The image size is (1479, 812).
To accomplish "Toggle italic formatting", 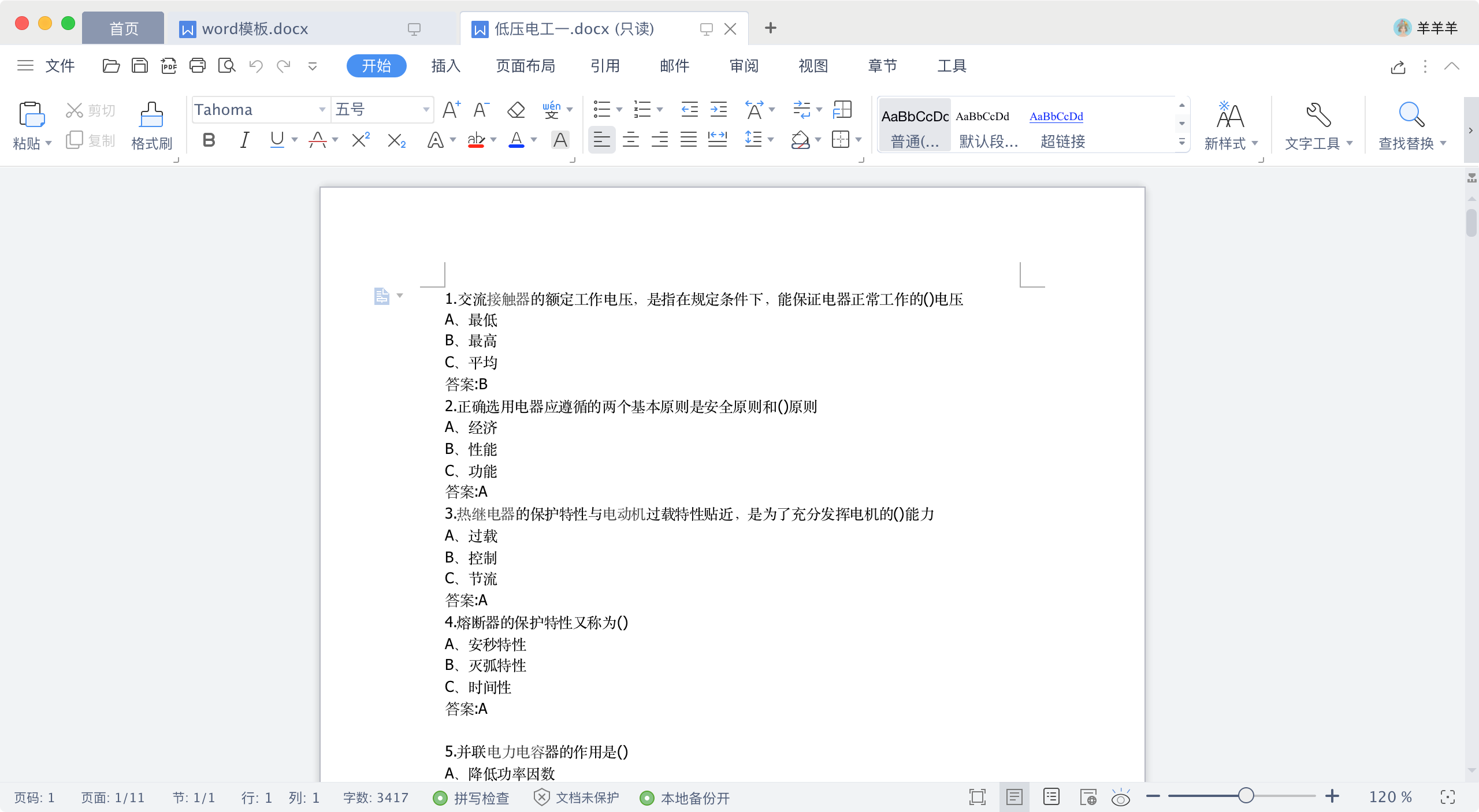I will [x=244, y=140].
